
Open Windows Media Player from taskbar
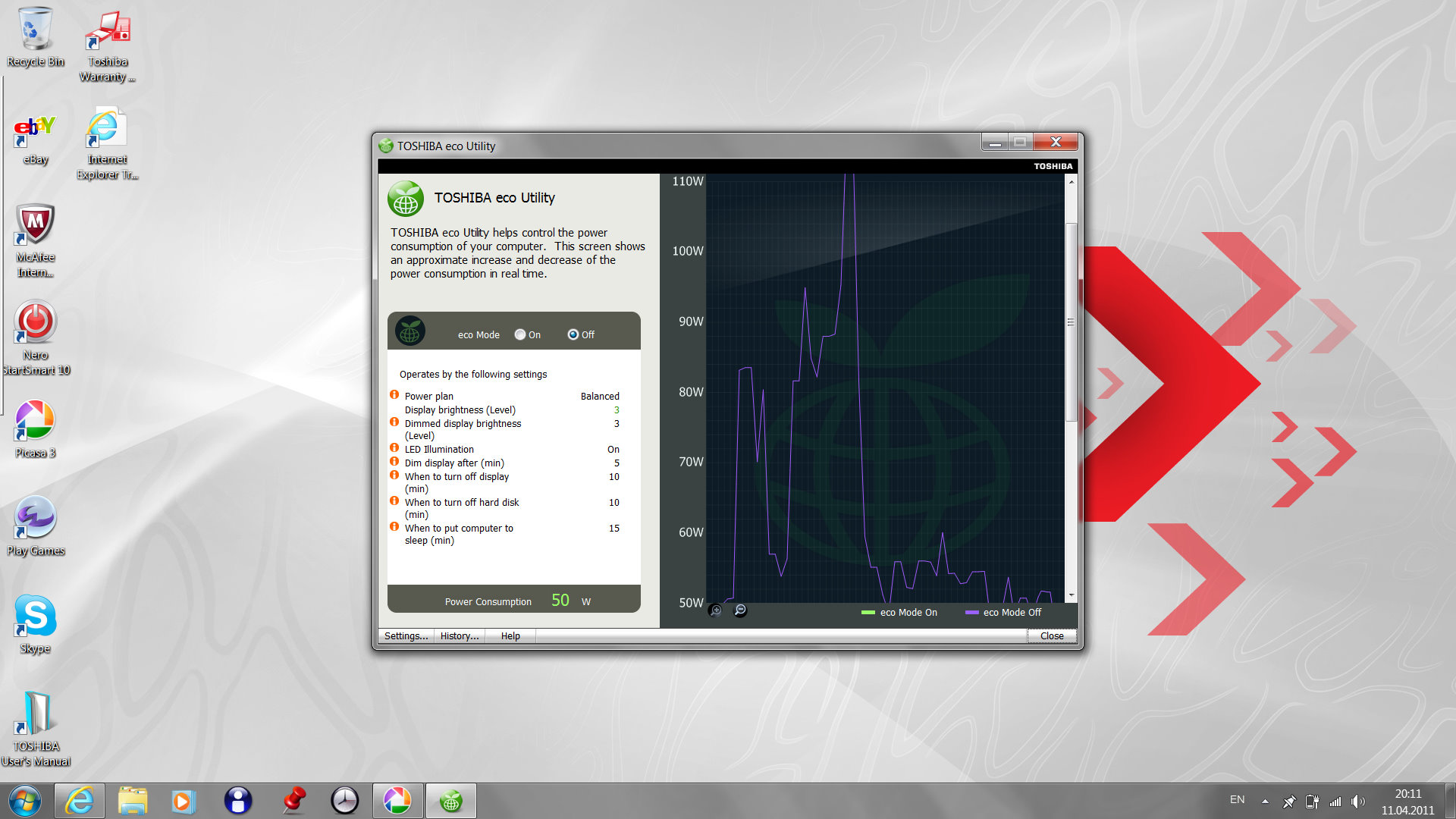pos(183,801)
